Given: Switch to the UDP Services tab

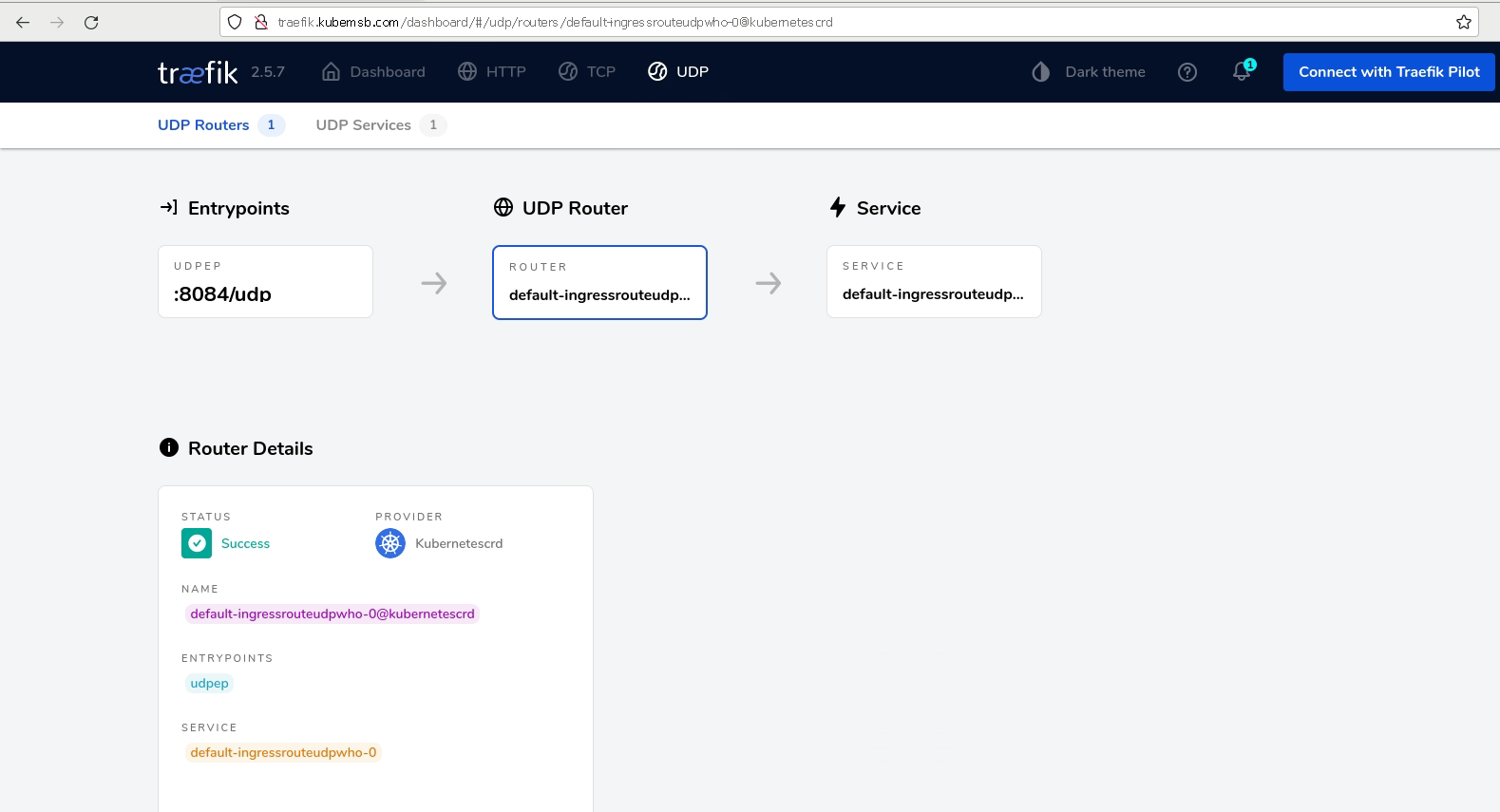Looking at the screenshot, I should point(364,125).
